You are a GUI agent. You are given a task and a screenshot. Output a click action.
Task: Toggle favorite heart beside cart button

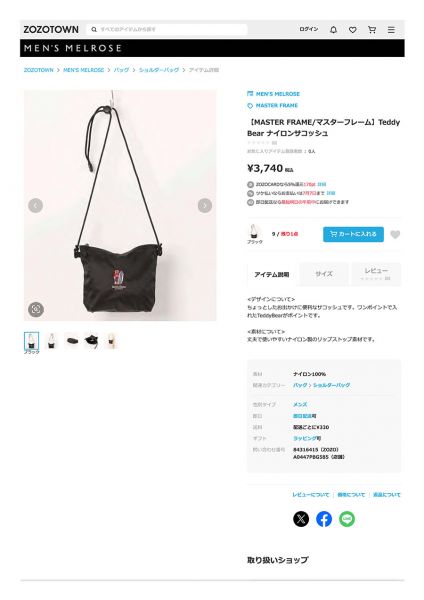pos(395,234)
